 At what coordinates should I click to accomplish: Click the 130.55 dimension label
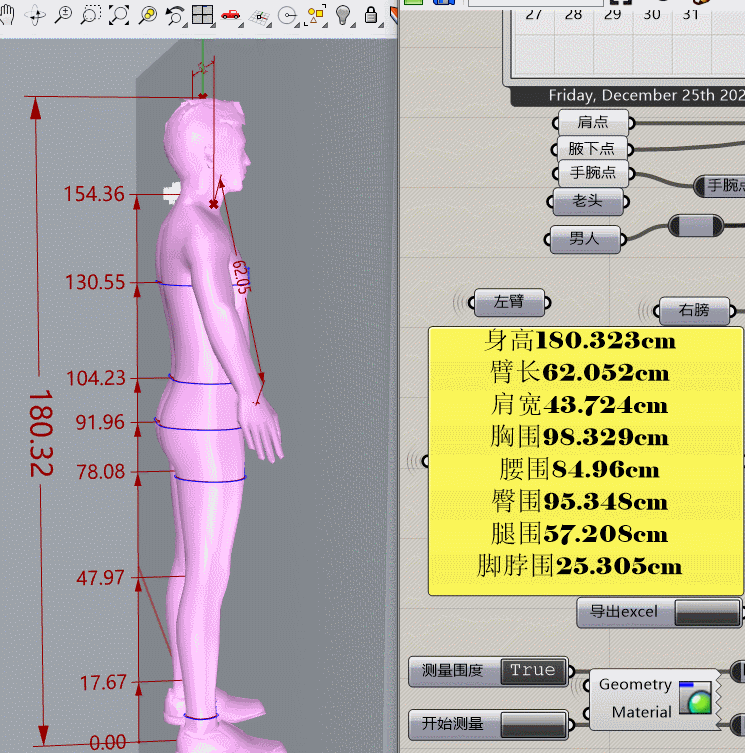[x=95, y=282]
